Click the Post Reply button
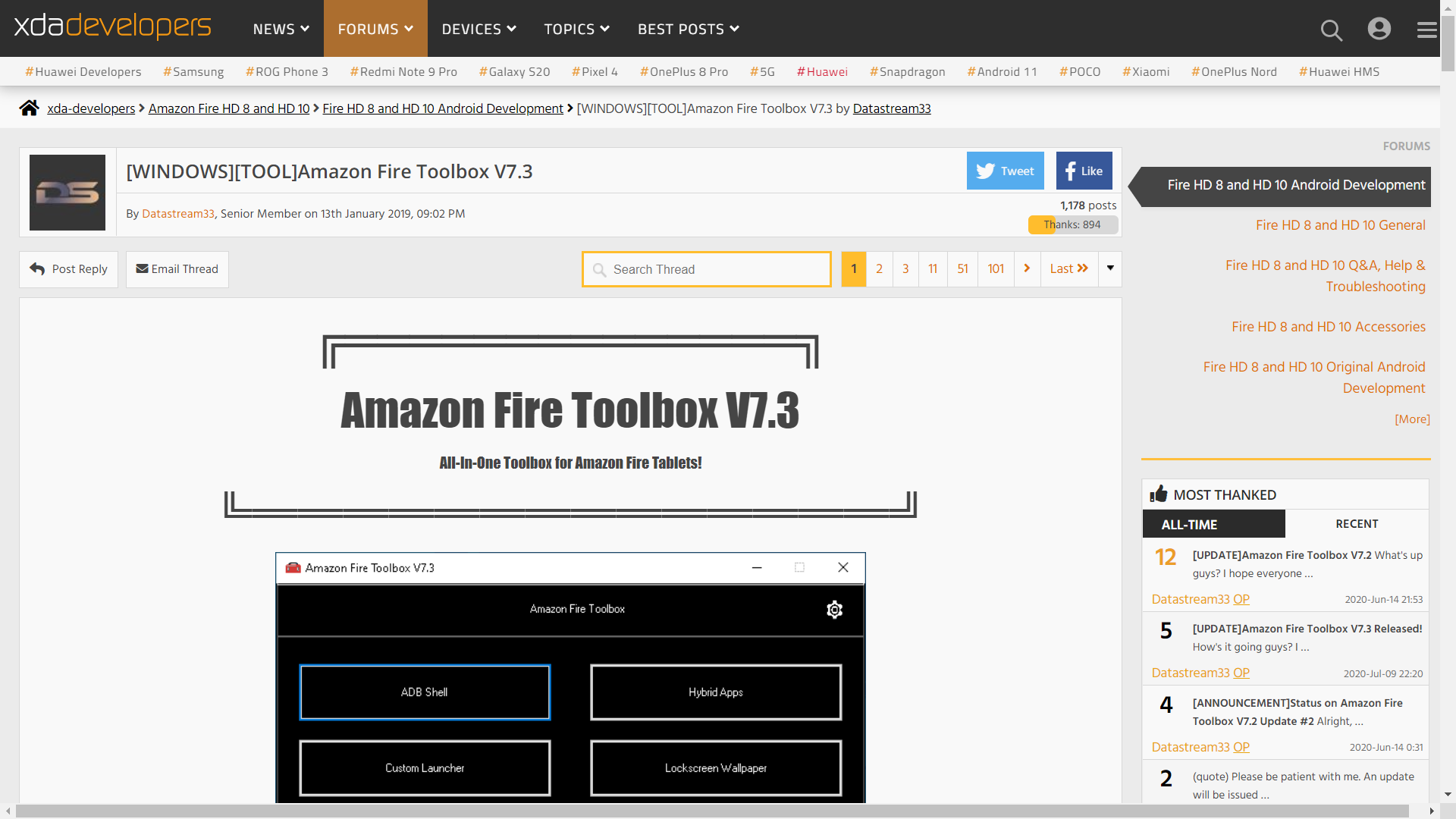 [68, 269]
